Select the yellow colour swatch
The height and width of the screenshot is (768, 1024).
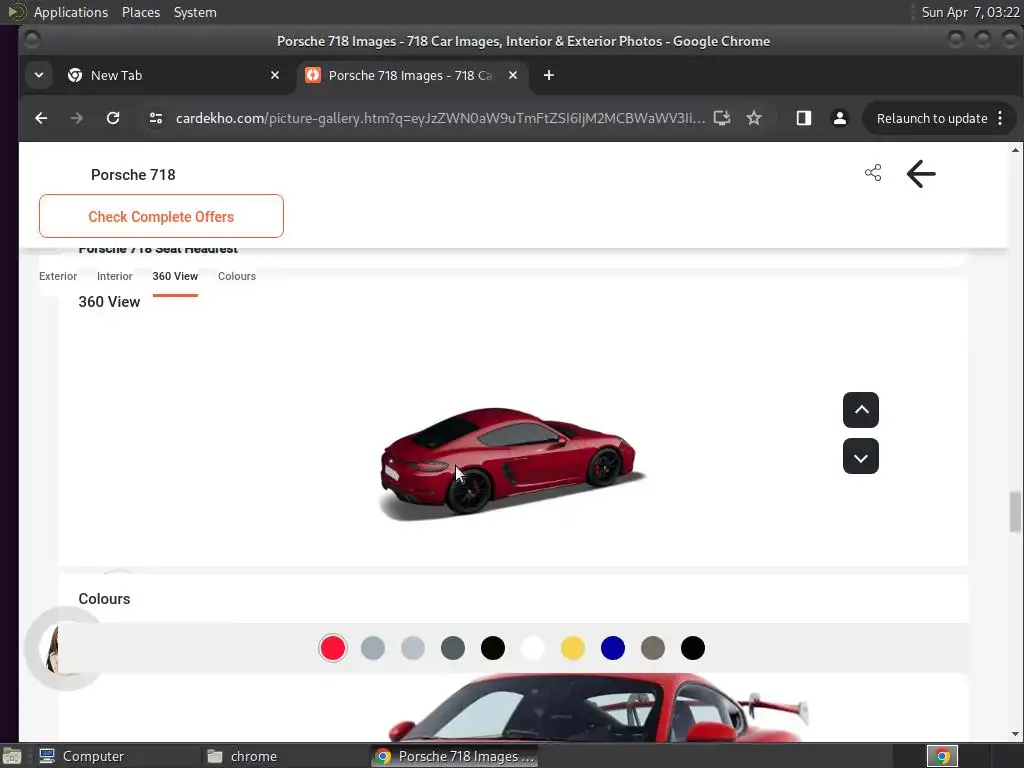573,648
